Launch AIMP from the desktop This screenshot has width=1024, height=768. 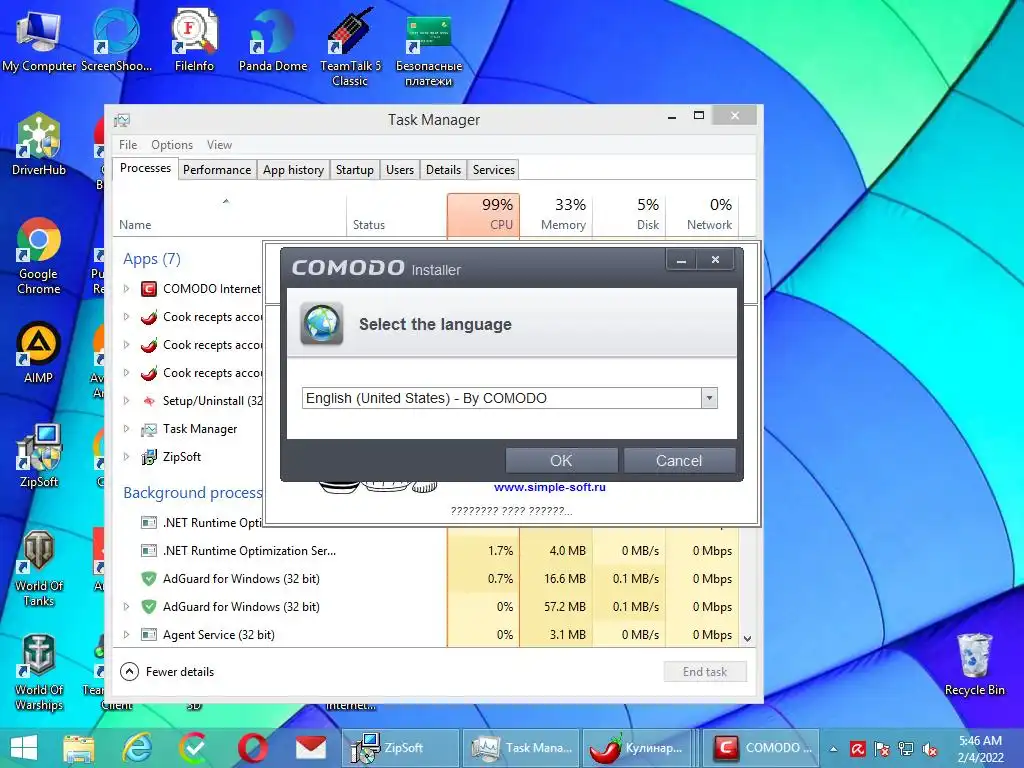(x=39, y=353)
